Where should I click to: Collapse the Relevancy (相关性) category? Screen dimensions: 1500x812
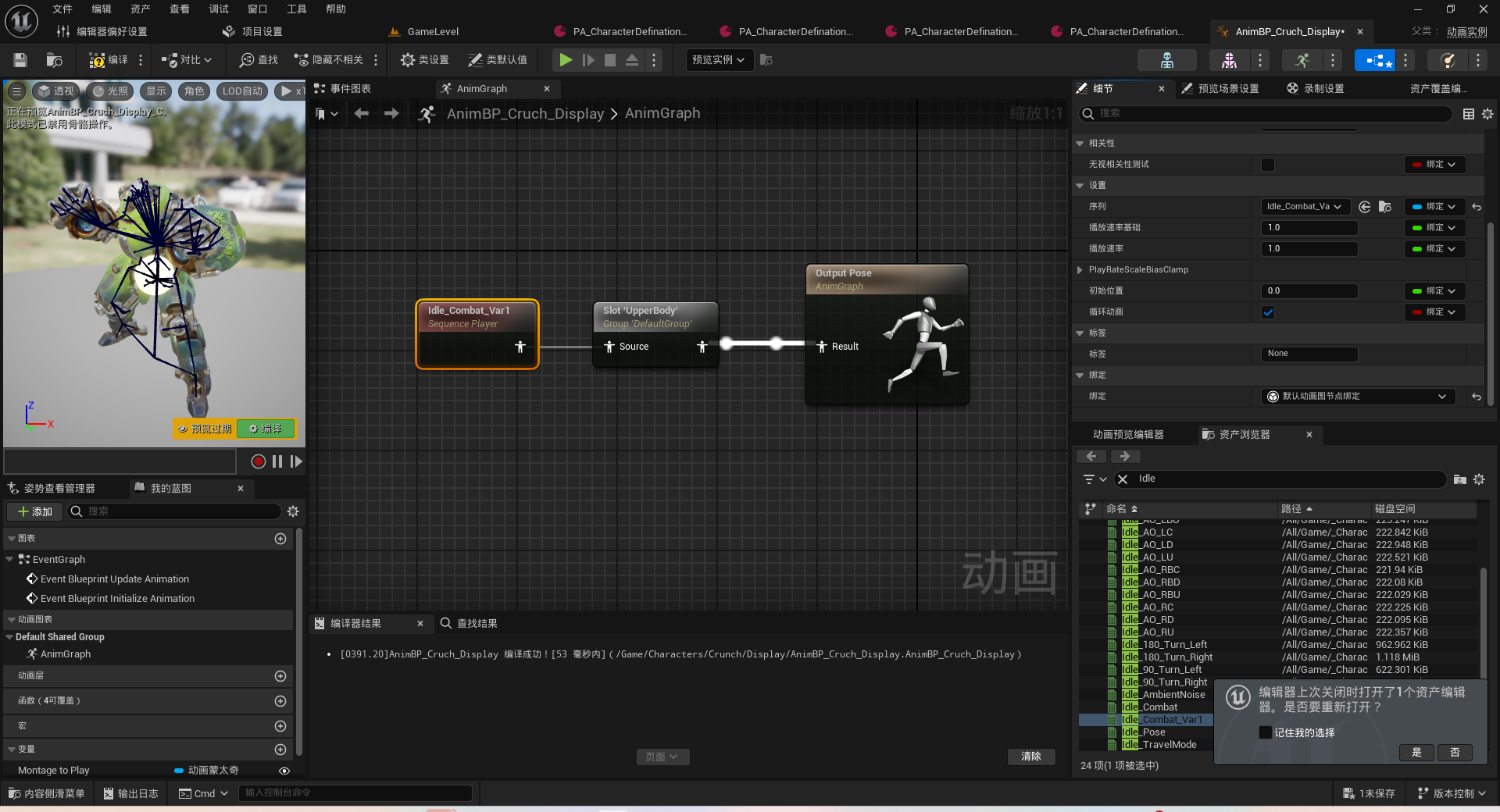[1080, 144]
